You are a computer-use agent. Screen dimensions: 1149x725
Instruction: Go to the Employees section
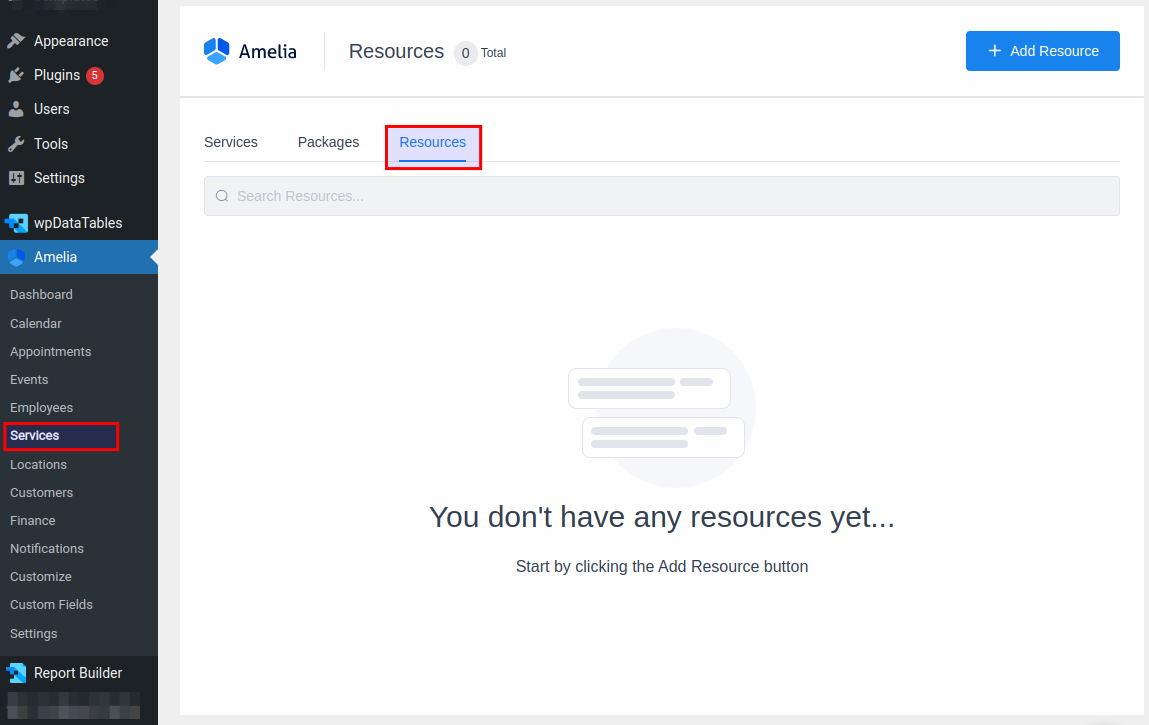point(41,407)
